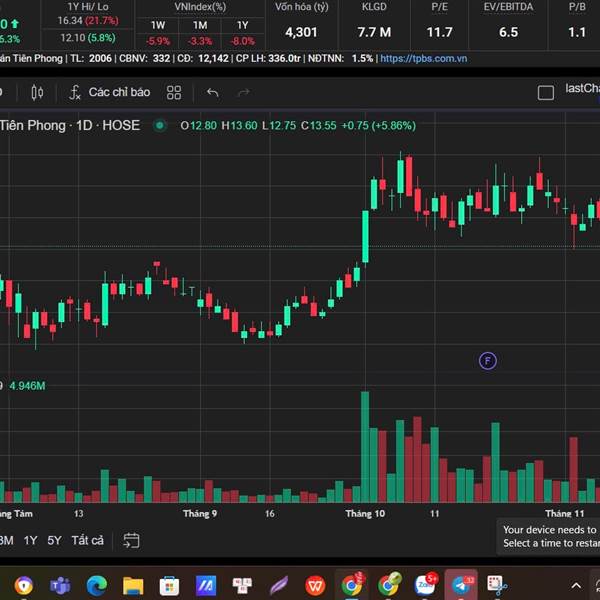Click the green status dot near symbol
This screenshot has width=600, height=600.
pyautogui.click(x=160, y=126)
